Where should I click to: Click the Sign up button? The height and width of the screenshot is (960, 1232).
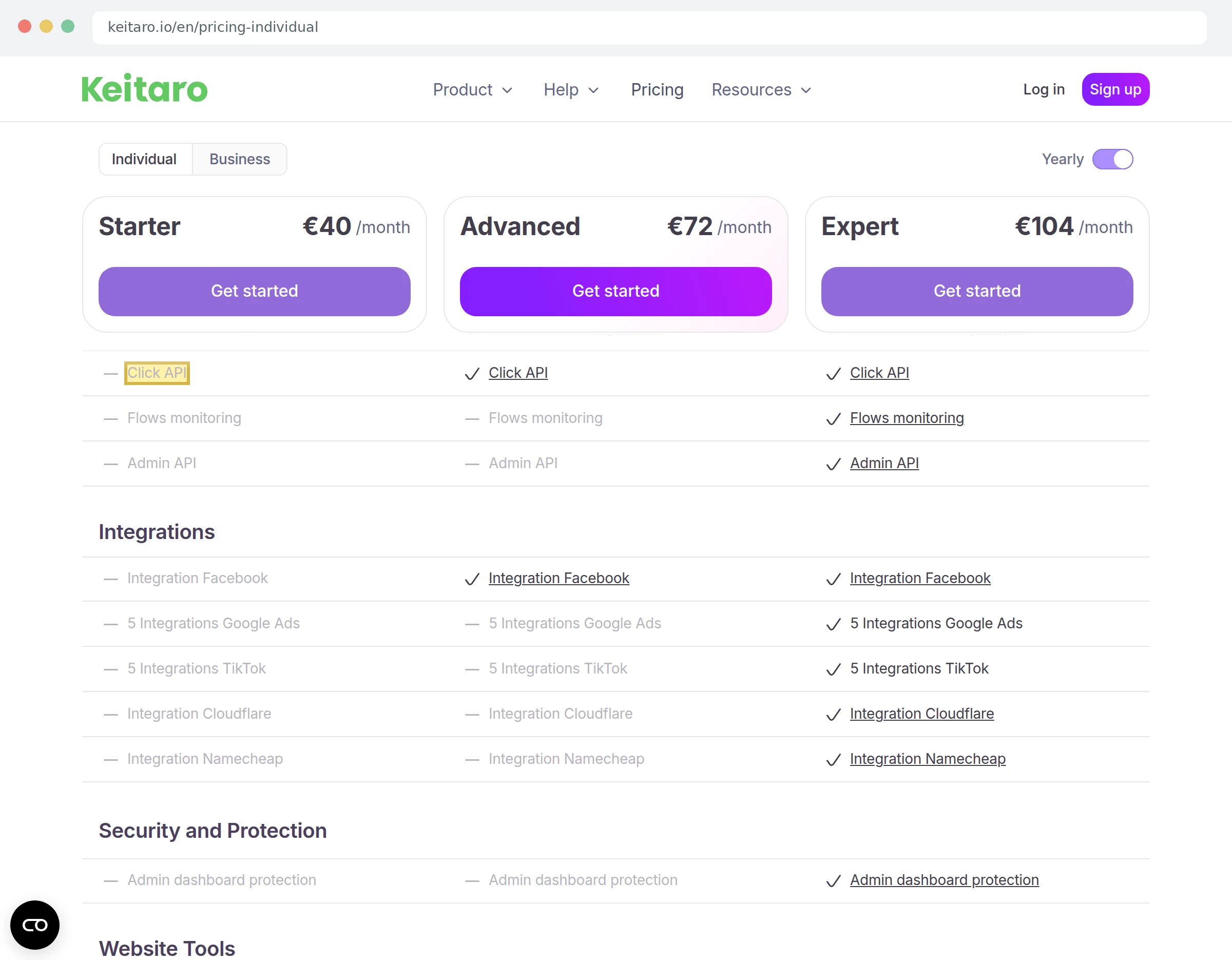(x=1115, y=89)
